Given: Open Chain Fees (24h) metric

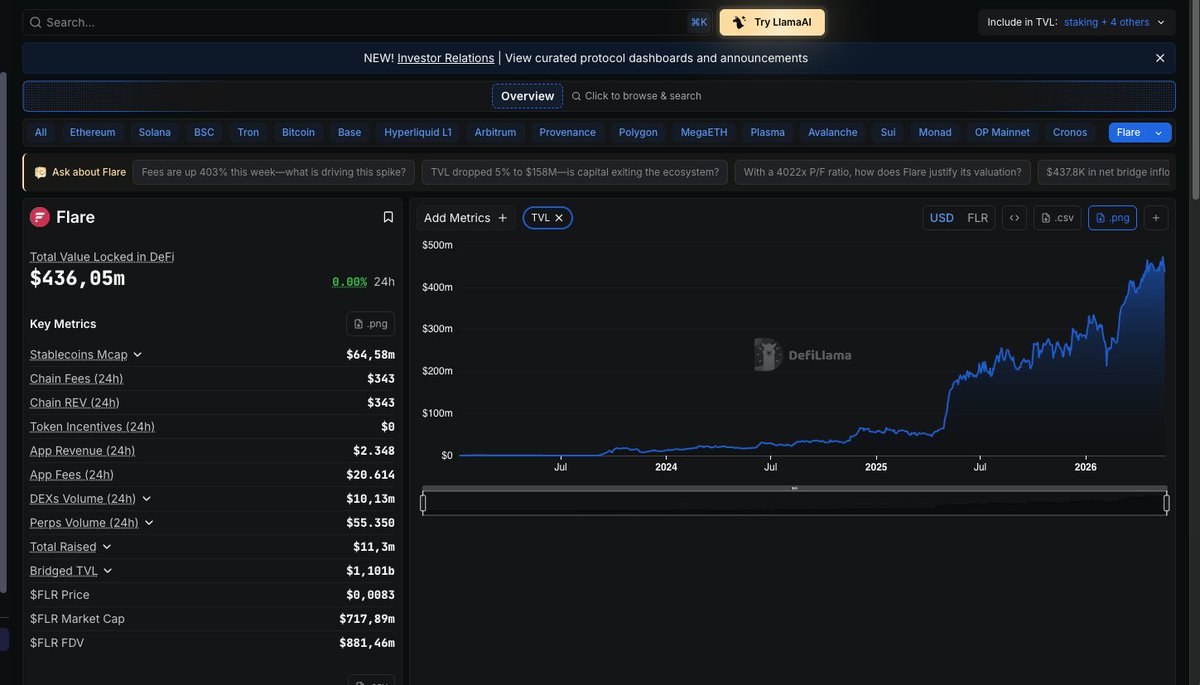Looking at the screenshot, I should pyautogui.click(x=77, y=379).
